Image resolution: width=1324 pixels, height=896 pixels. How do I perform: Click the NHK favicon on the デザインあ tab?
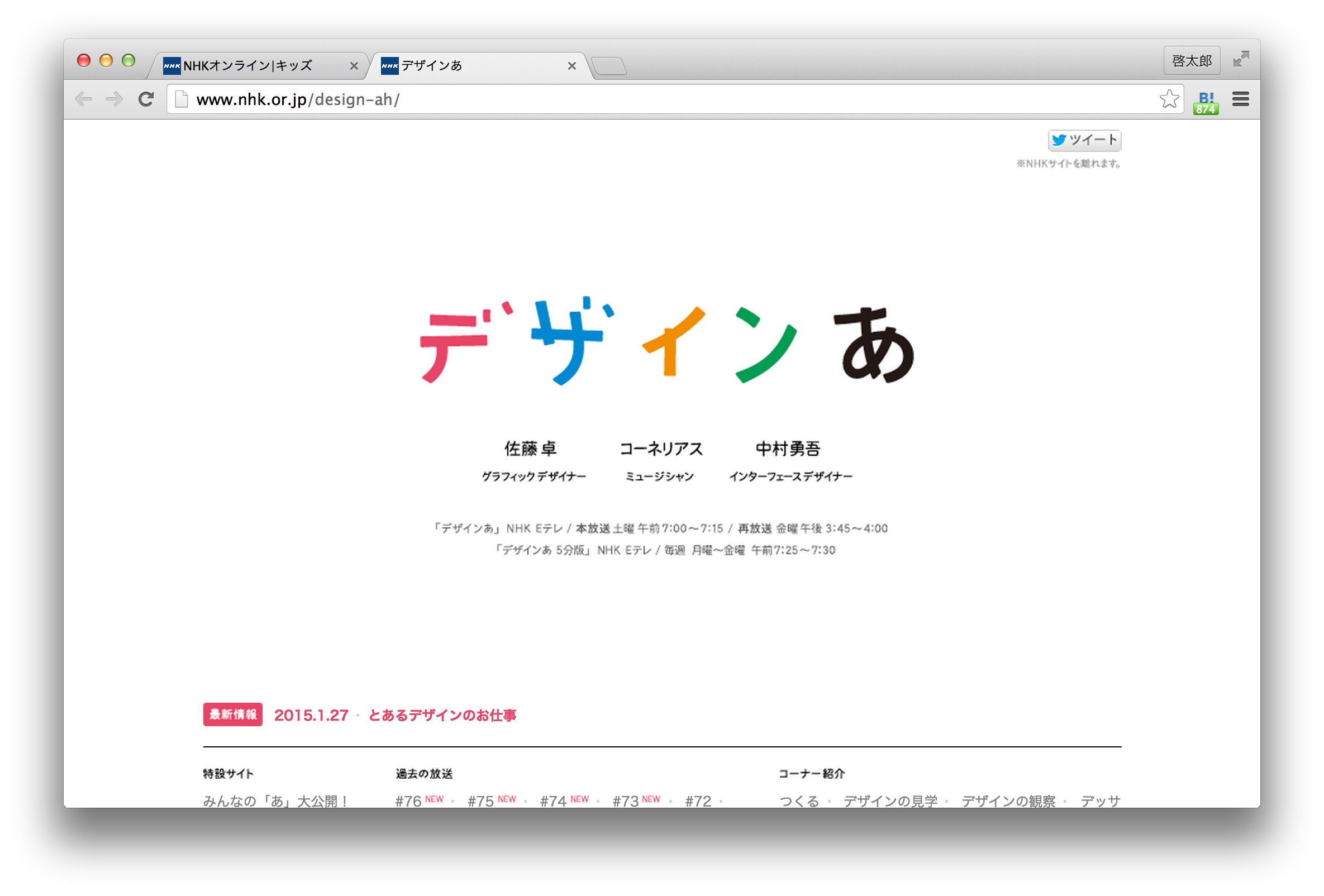(390, 65)
